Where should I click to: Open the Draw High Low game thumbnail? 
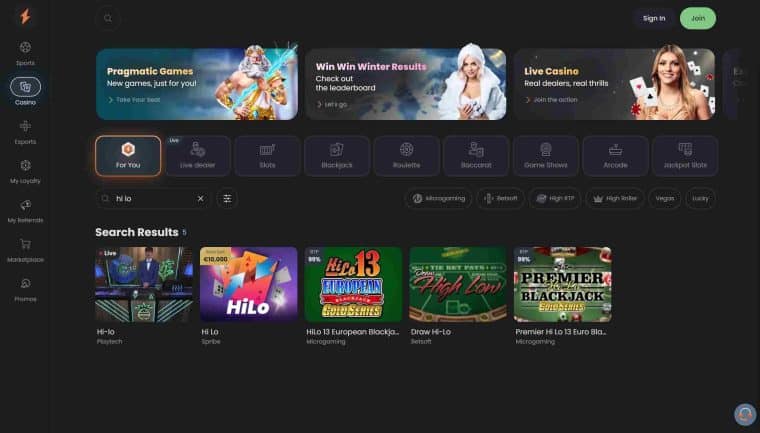tap(458, 284)
